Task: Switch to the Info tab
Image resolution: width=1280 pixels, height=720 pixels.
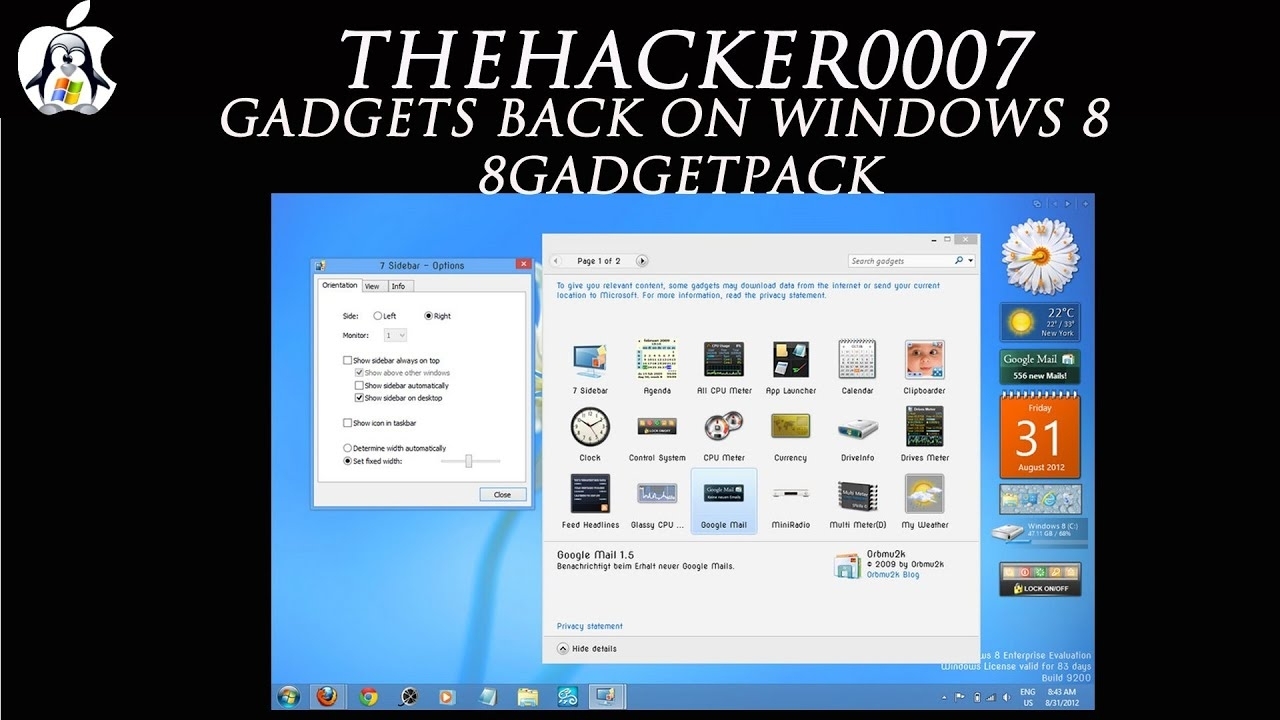Action: 398,286
